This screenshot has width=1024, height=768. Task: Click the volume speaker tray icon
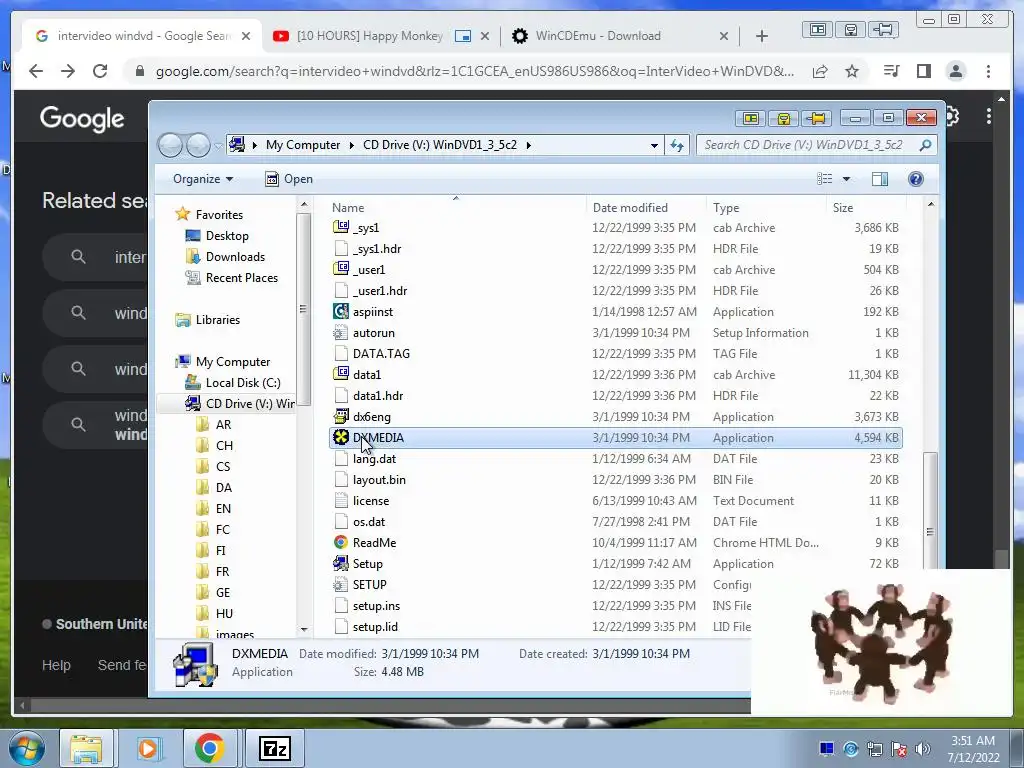click(x=923, y=748)
